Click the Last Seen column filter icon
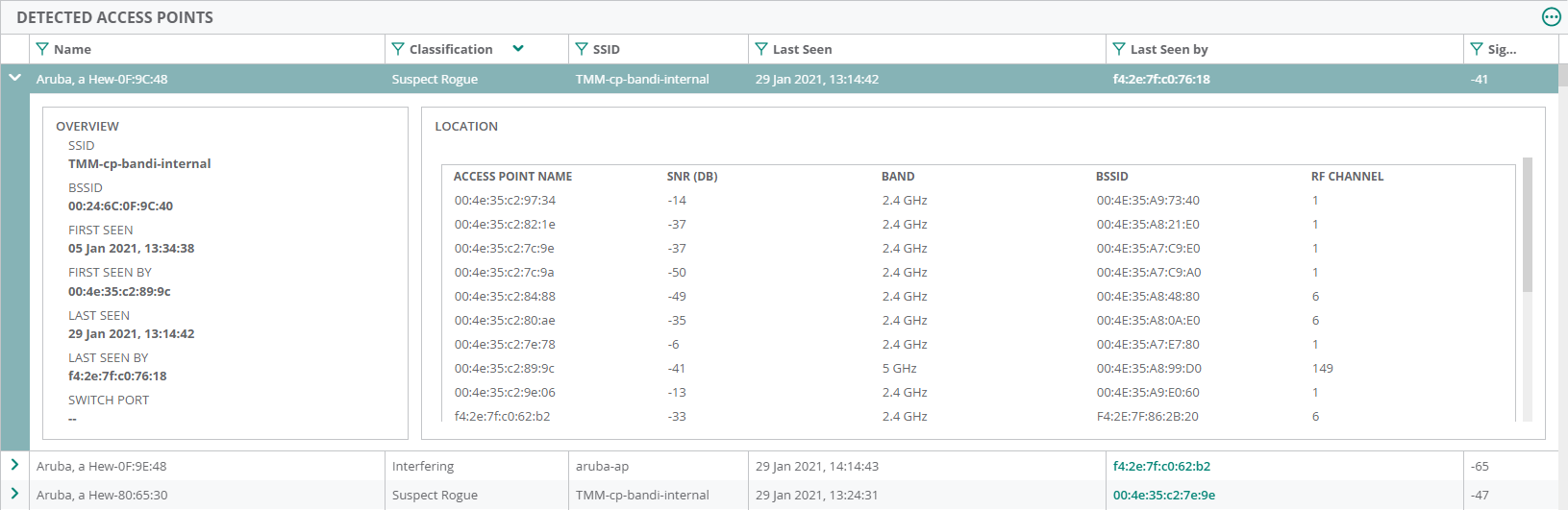The width and height of the screenshot is (1568, 510). (x=761, y=49)
